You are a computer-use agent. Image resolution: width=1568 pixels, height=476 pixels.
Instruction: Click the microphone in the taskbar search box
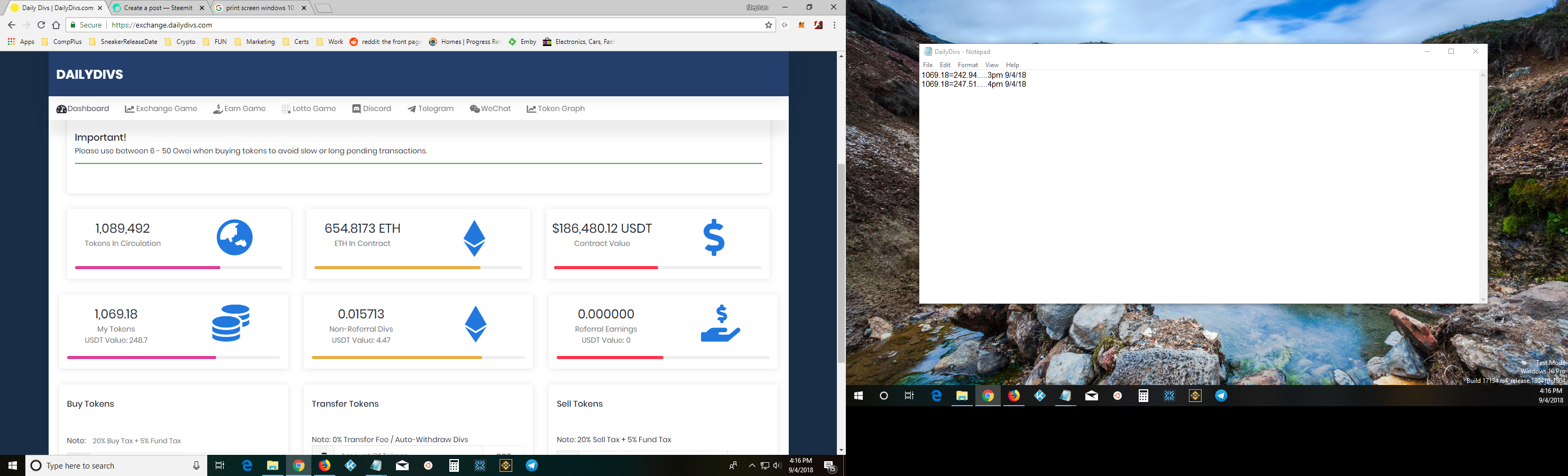[x=196, y=465]
